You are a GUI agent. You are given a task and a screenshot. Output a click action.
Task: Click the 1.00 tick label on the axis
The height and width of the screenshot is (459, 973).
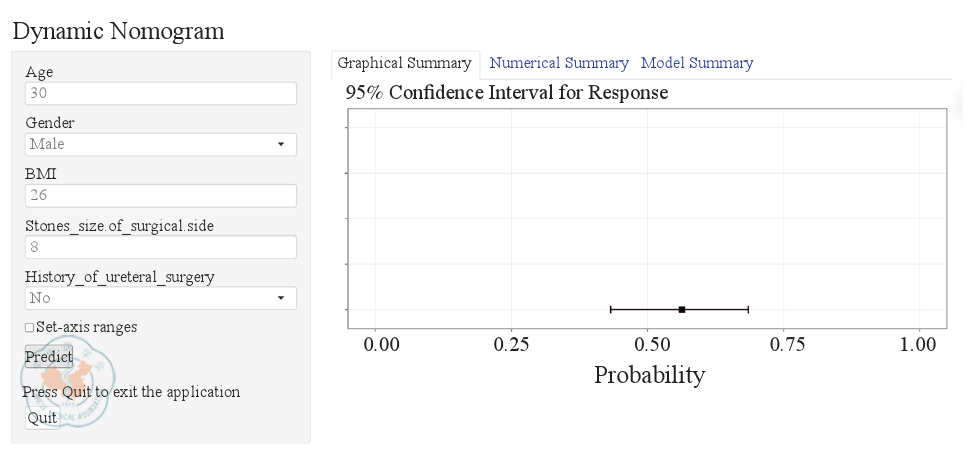click(x=918, y=345)
